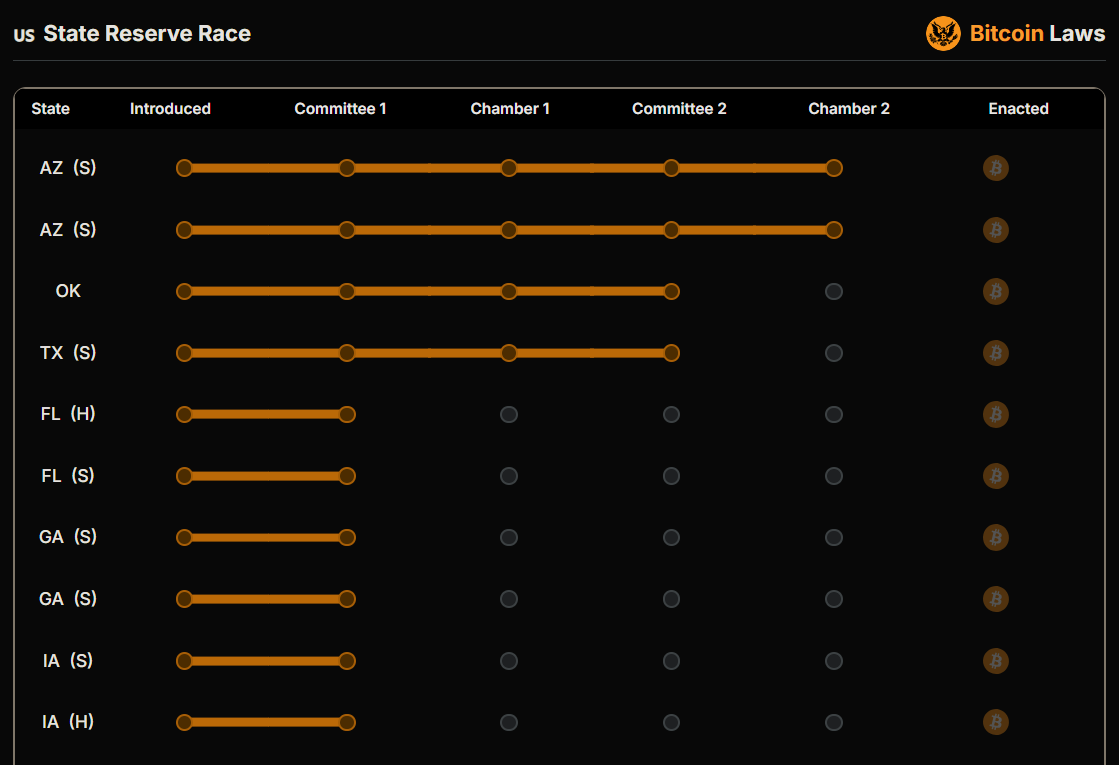Click the Chamber 2 gray dot for TX (S)
Screen dimensions: 1119x765
[834, 353]
